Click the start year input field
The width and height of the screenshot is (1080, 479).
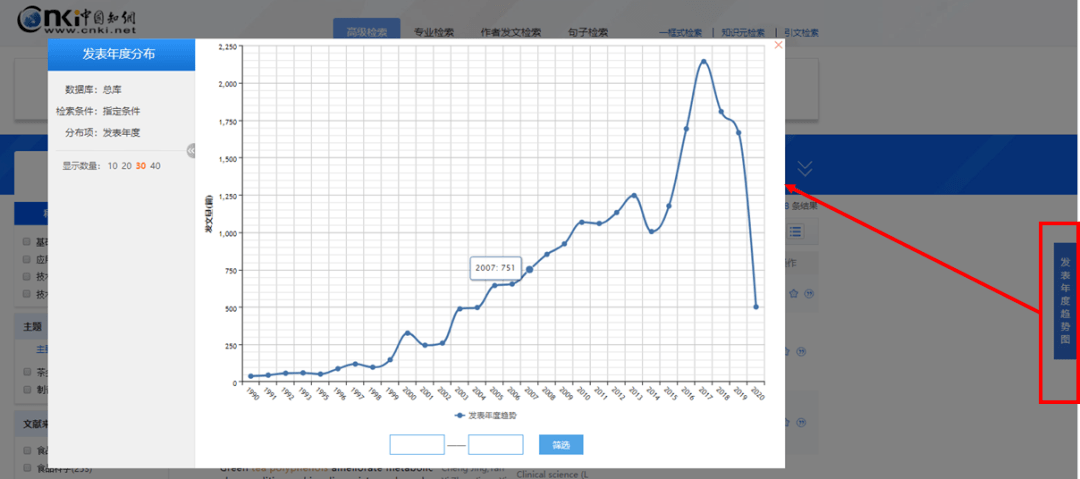[416, 445]
